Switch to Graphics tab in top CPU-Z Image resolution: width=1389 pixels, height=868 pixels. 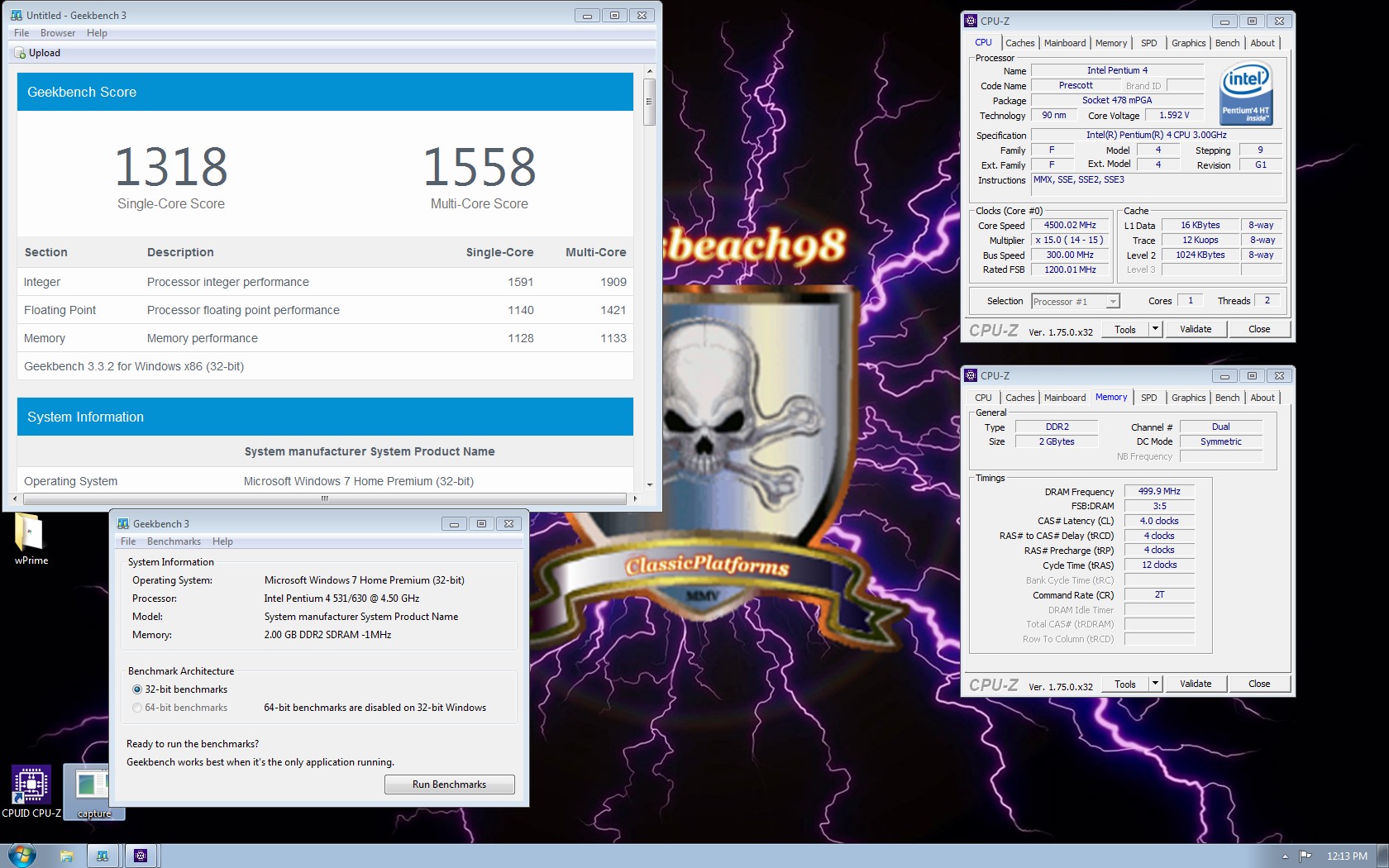click(1188, 43)
